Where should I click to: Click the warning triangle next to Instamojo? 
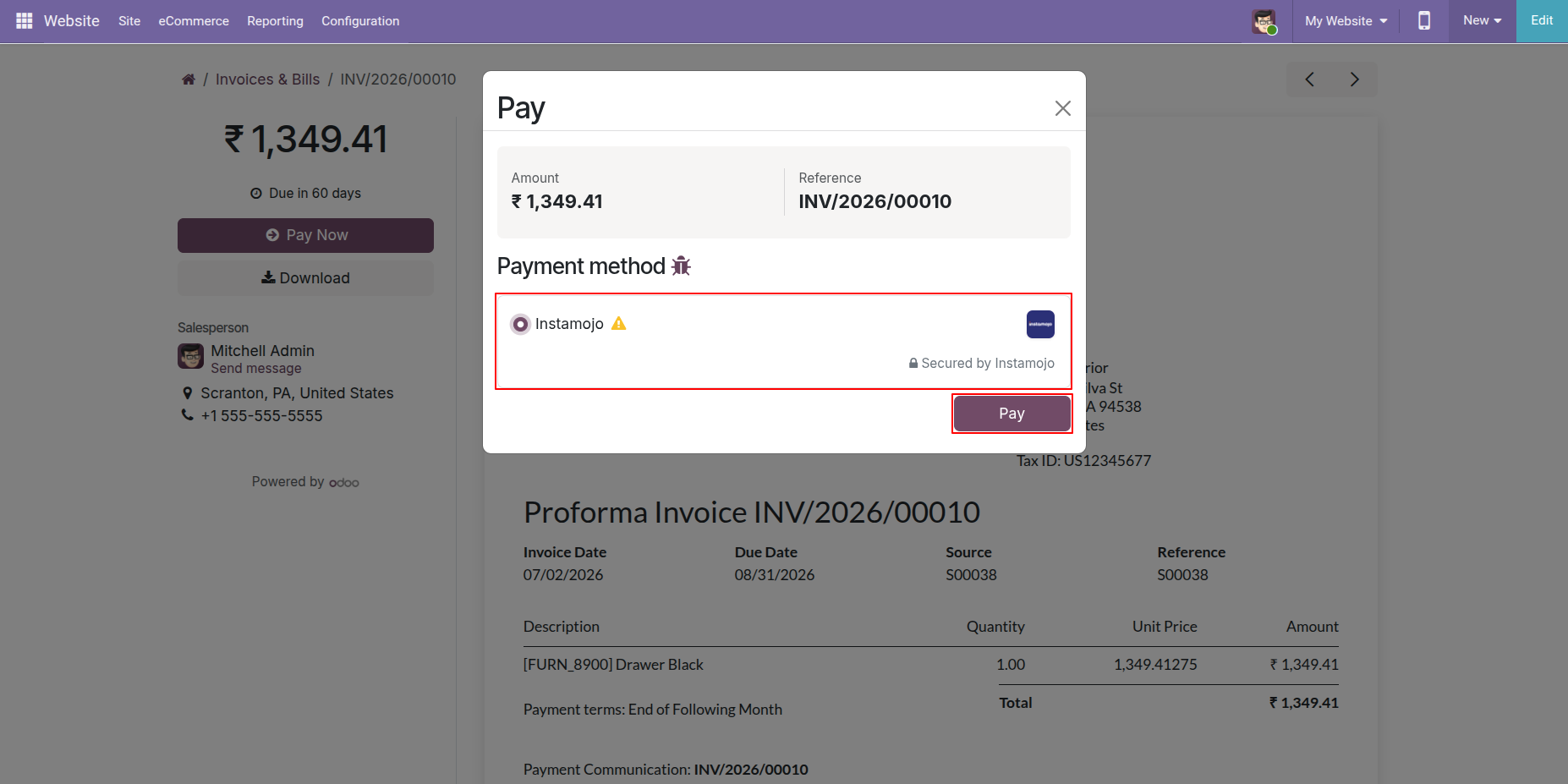tap(619, 324)
